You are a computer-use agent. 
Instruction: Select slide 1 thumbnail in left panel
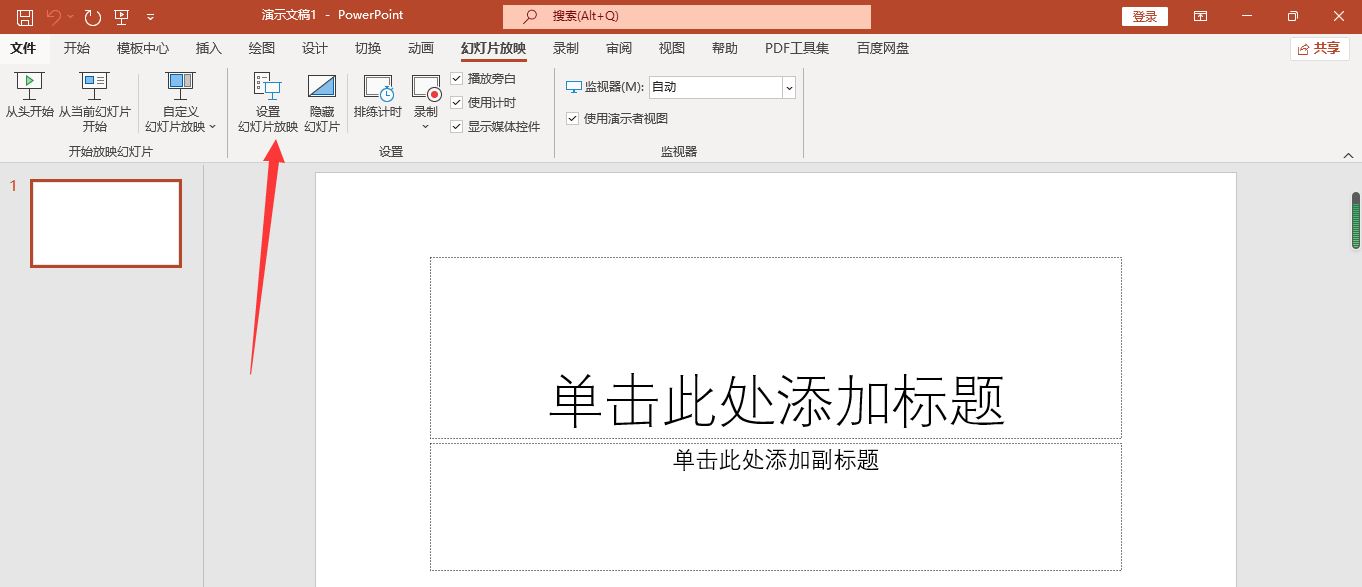pos(106,224)
